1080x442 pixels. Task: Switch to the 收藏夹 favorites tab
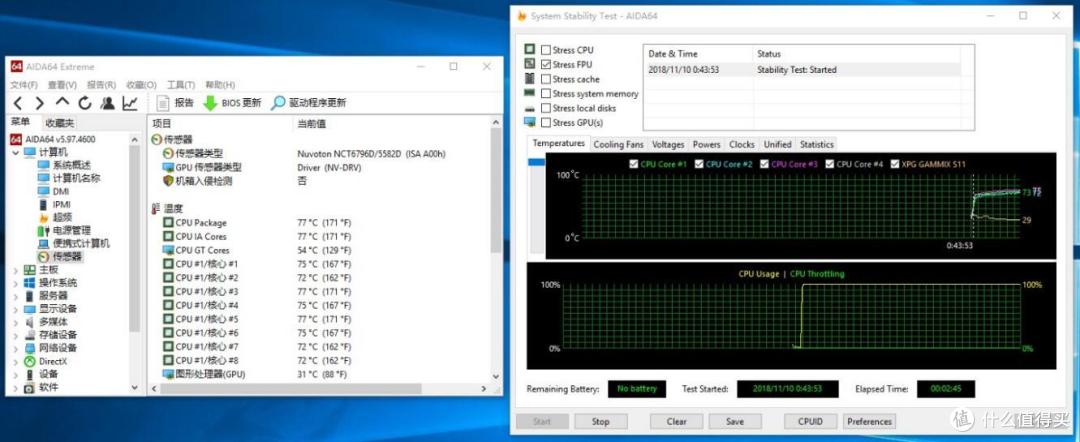click(59, 123)
